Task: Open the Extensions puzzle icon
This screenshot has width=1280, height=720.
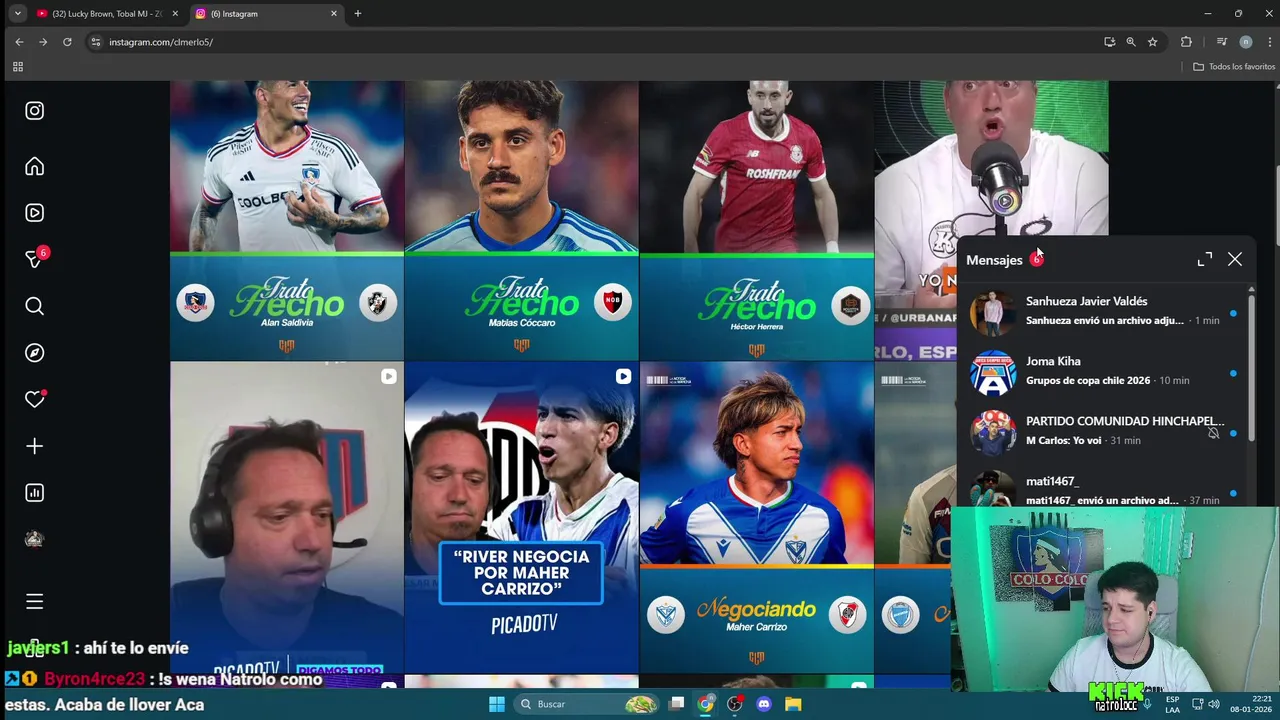Action: 1186,42
